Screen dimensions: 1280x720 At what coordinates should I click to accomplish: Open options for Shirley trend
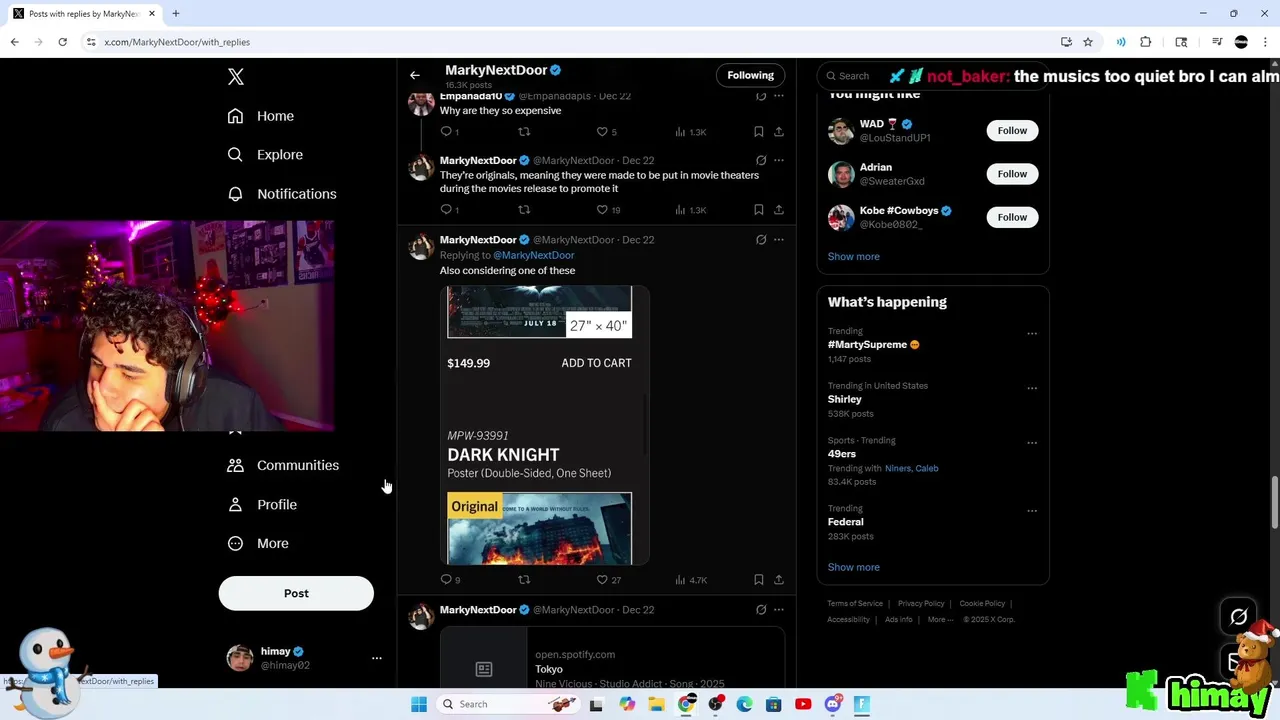pyautogui.click(x=1032, y=388)
